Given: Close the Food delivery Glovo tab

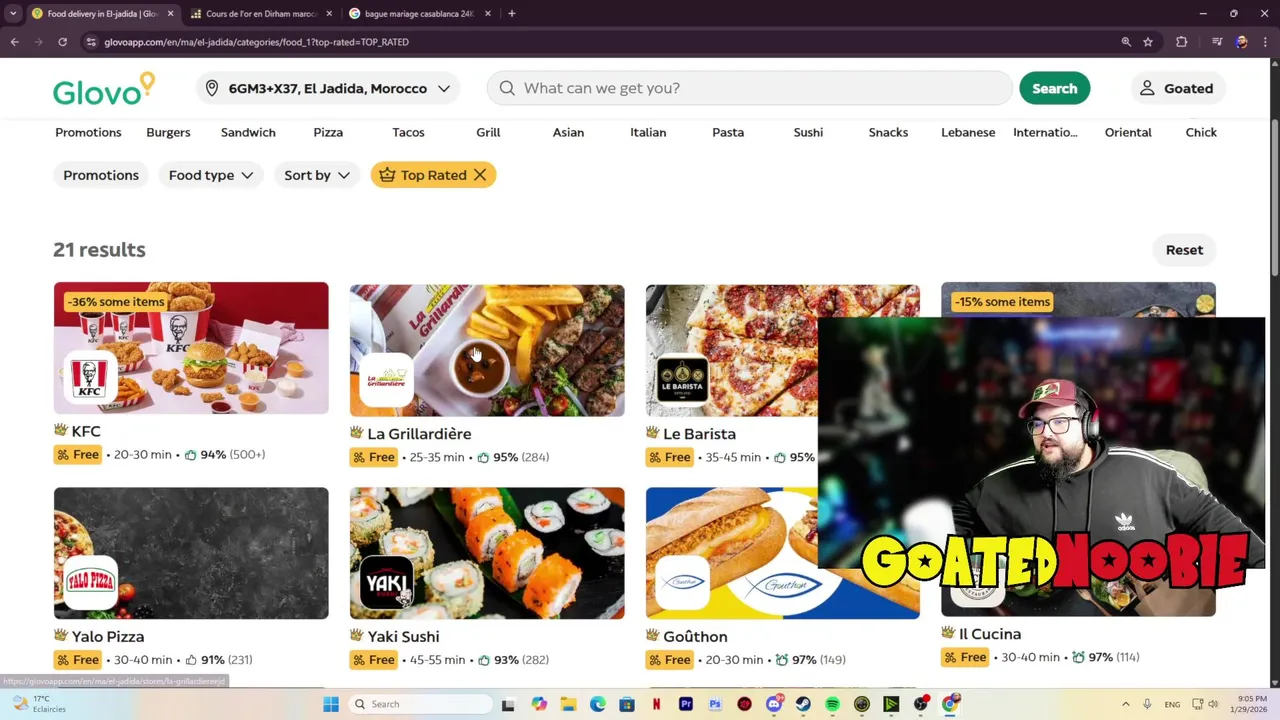Looking at the screenshot, I should (x=170, y=14).
